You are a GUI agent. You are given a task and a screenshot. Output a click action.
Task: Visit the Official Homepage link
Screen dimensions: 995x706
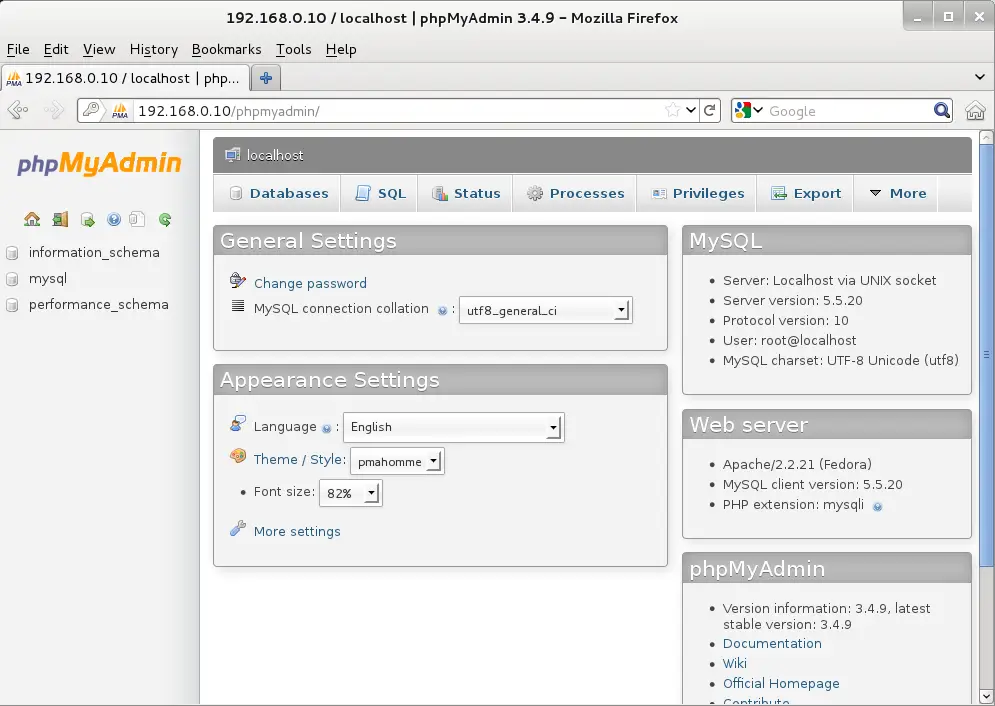[x=781, y=683]
